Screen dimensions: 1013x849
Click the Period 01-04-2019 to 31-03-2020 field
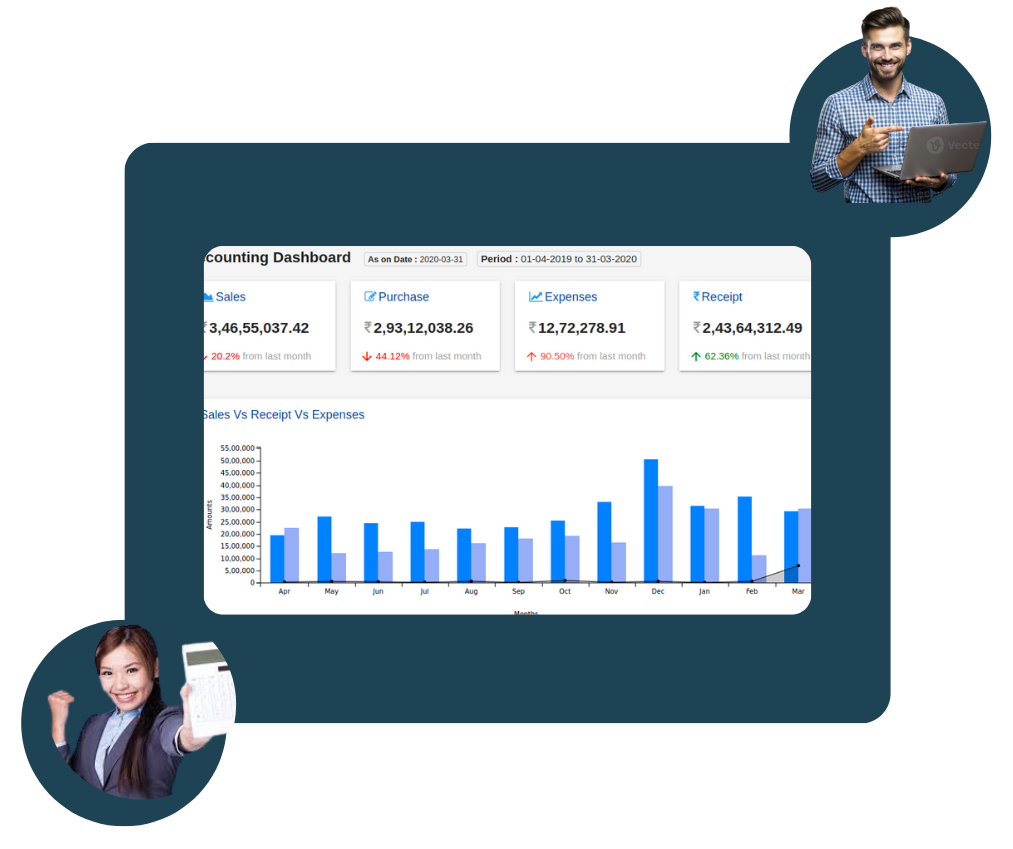(x=559, y=259)
